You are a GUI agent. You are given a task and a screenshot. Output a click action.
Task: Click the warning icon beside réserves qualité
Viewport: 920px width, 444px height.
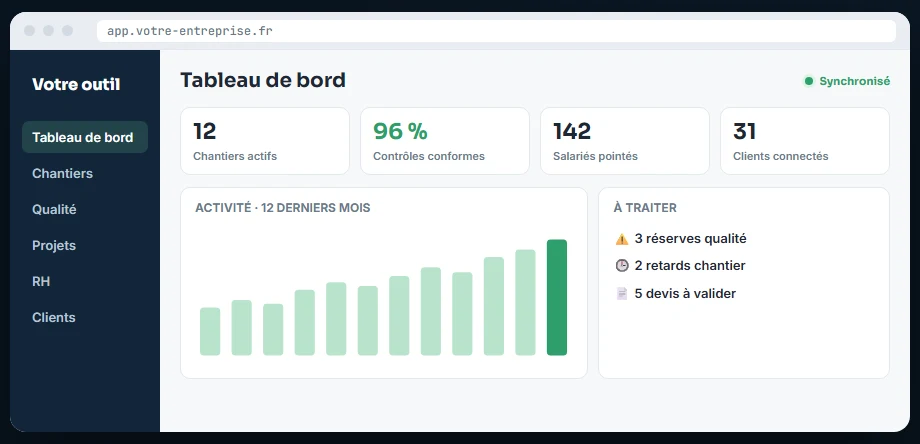622,239
